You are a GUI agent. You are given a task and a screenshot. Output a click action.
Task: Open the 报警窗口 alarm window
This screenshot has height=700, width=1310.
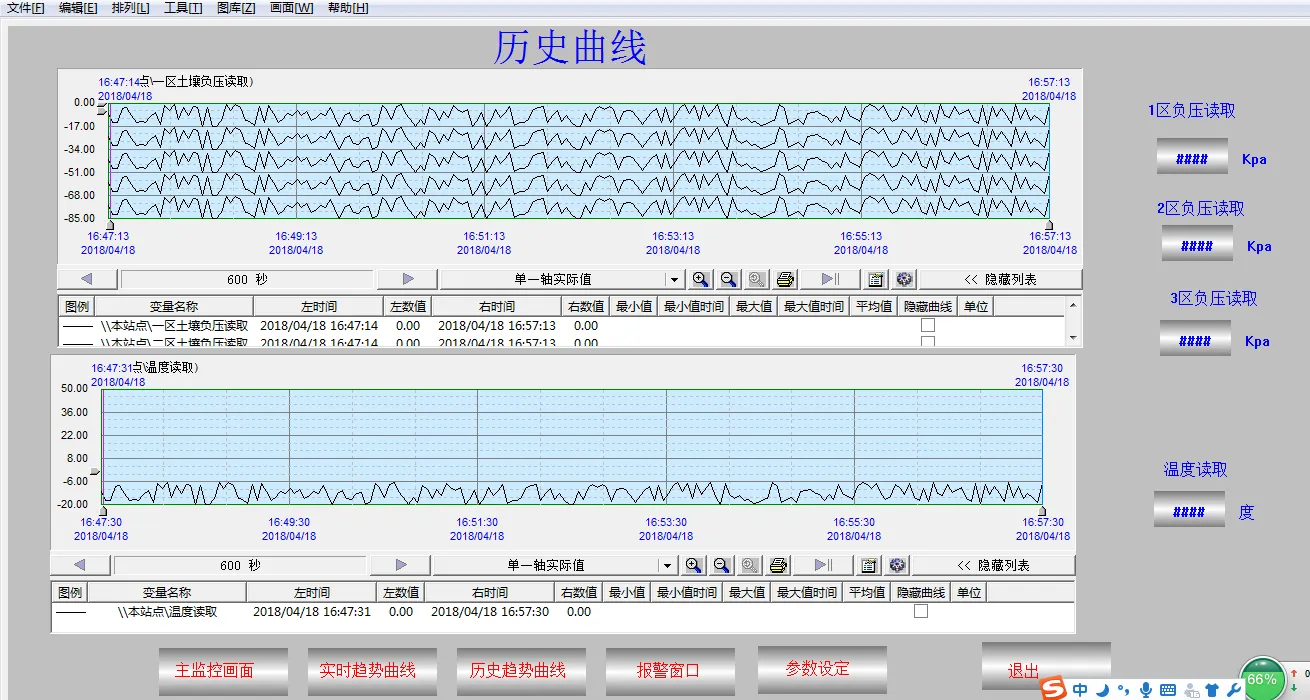[670, 671]
